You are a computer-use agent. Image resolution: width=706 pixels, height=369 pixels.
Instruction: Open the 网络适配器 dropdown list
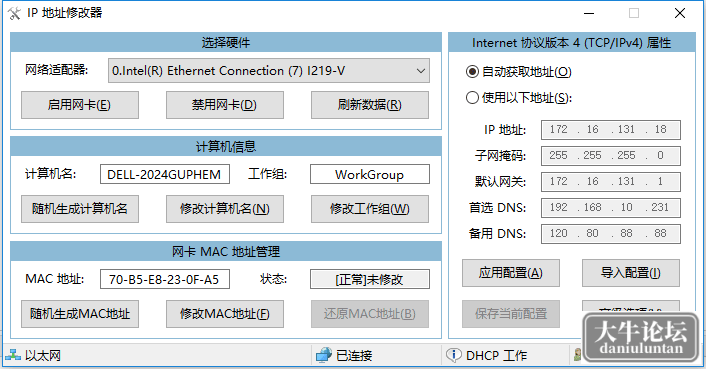(269, 71)
